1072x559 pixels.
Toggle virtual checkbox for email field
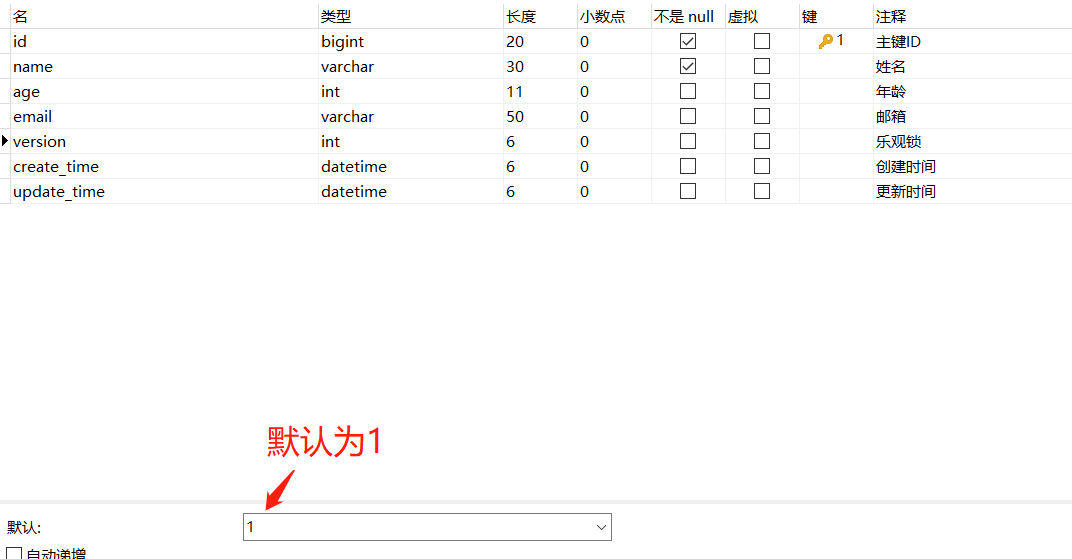tap(762, 116)
